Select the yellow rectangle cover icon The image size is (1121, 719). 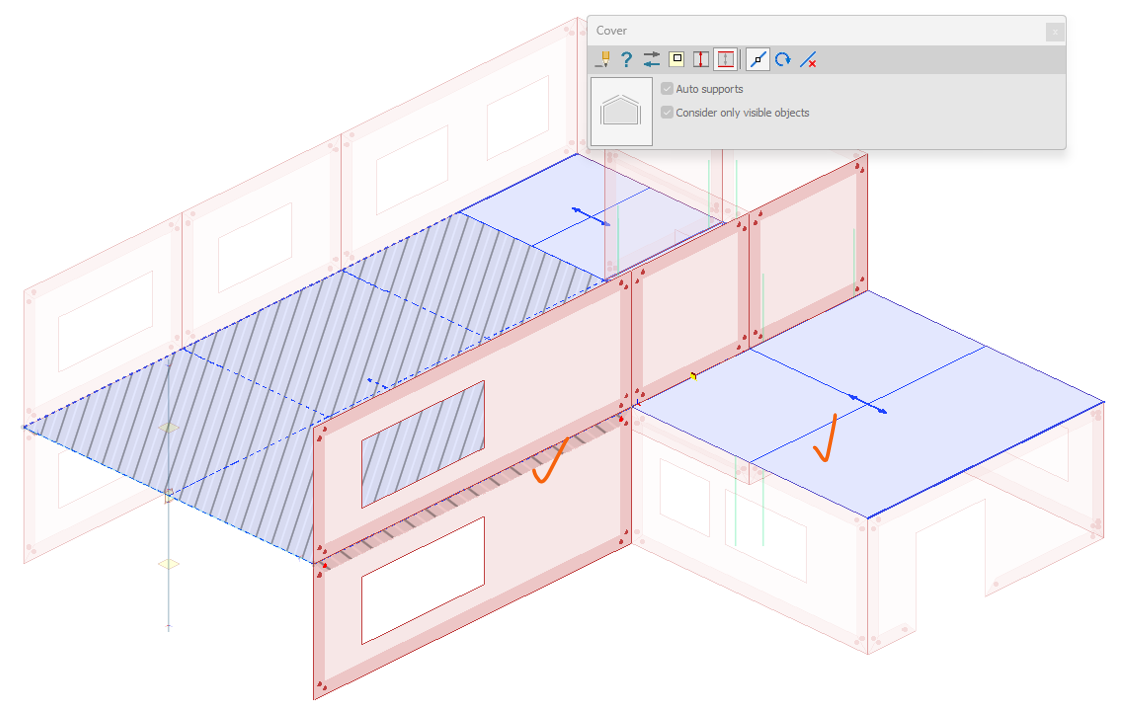(676, 59)
